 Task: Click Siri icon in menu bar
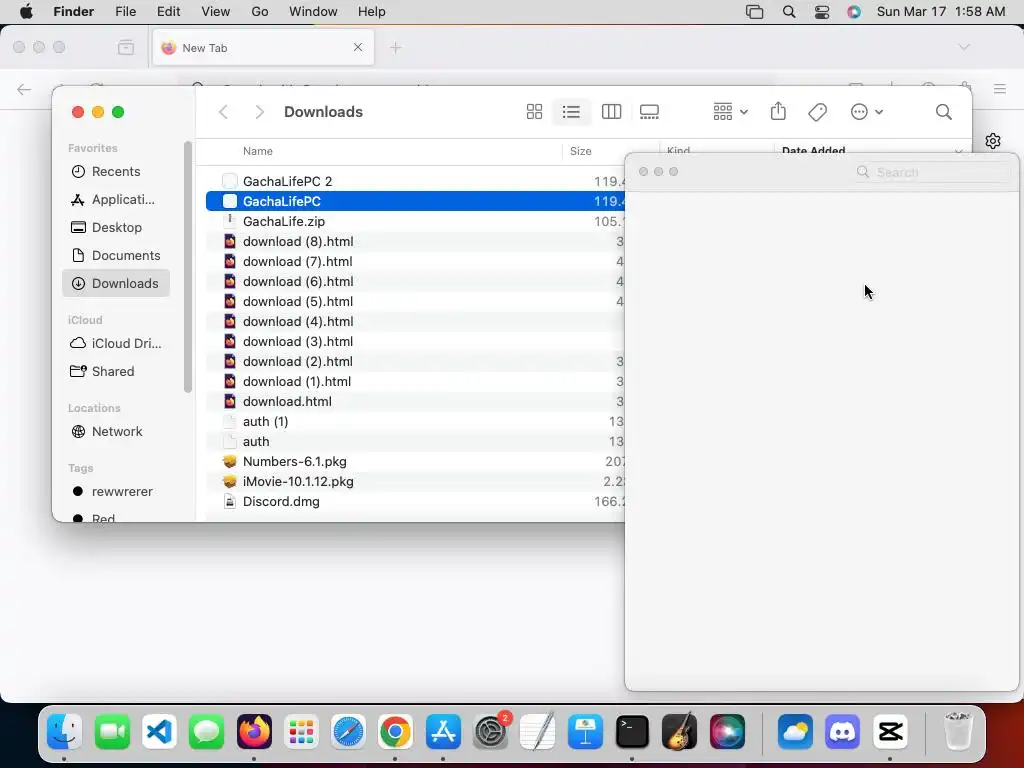coord(854,12)
